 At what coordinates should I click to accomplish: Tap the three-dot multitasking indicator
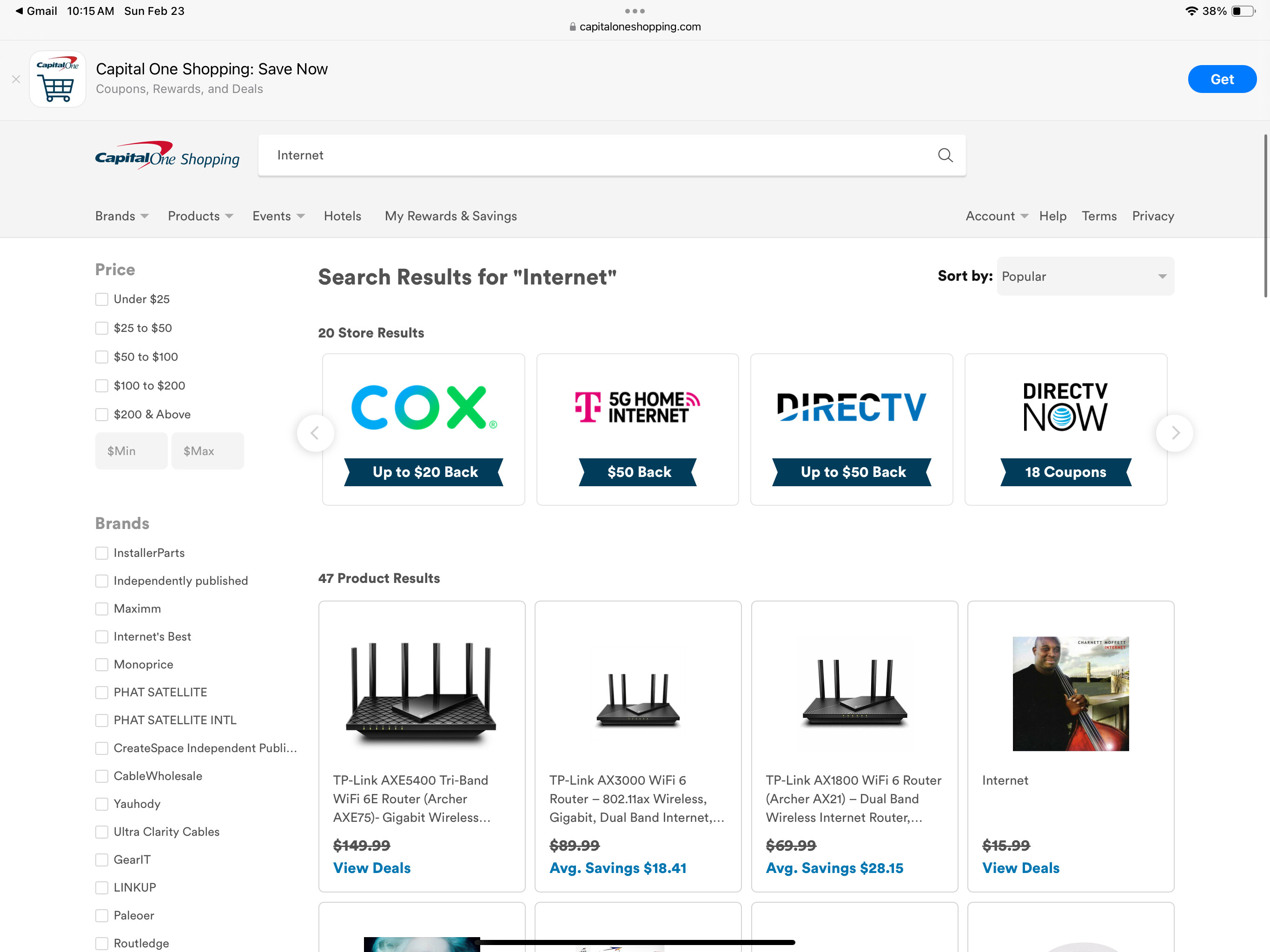click(635, 11)
